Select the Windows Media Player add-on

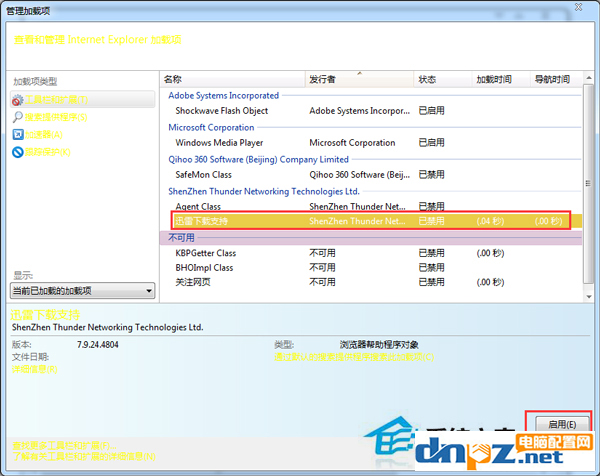pos(219,143)
